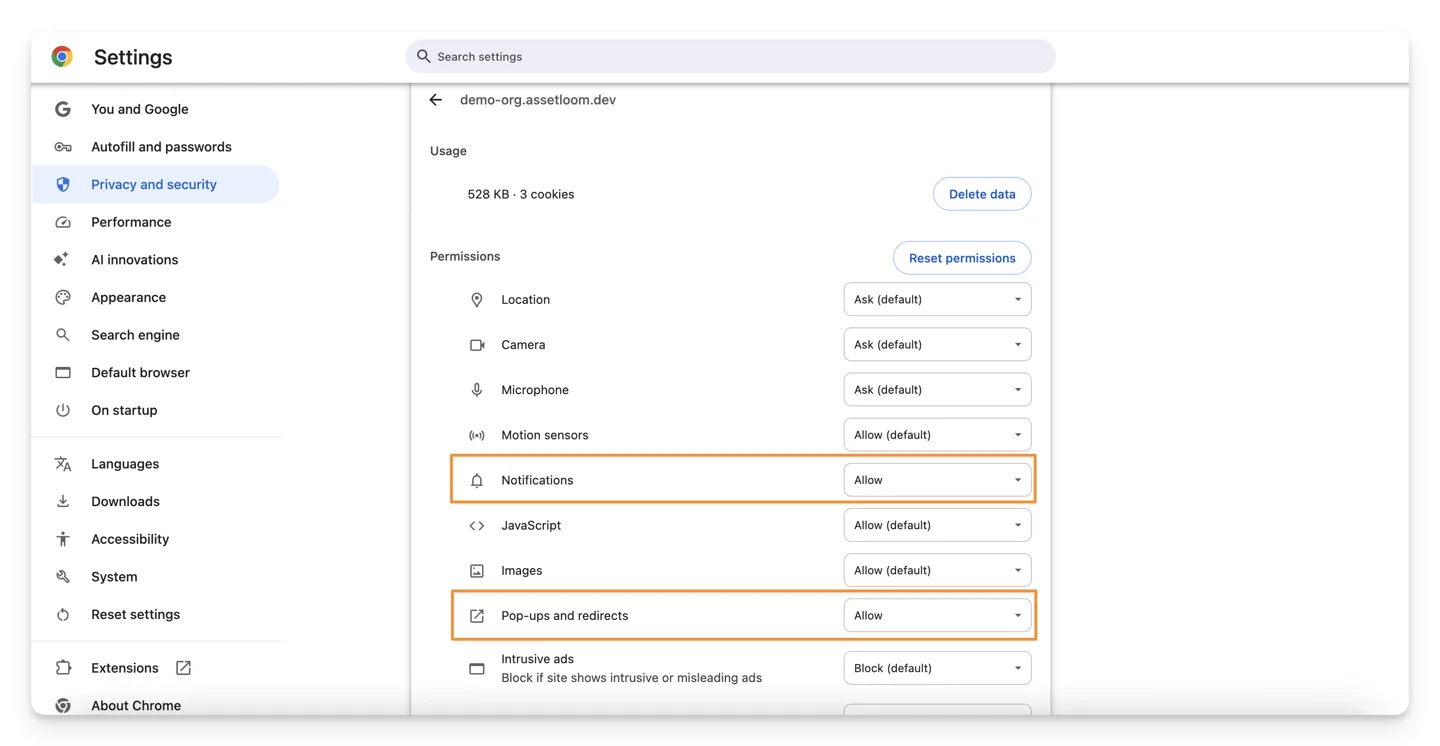Click the wrench System icon
1440x746 pixels.
(63, 577)
